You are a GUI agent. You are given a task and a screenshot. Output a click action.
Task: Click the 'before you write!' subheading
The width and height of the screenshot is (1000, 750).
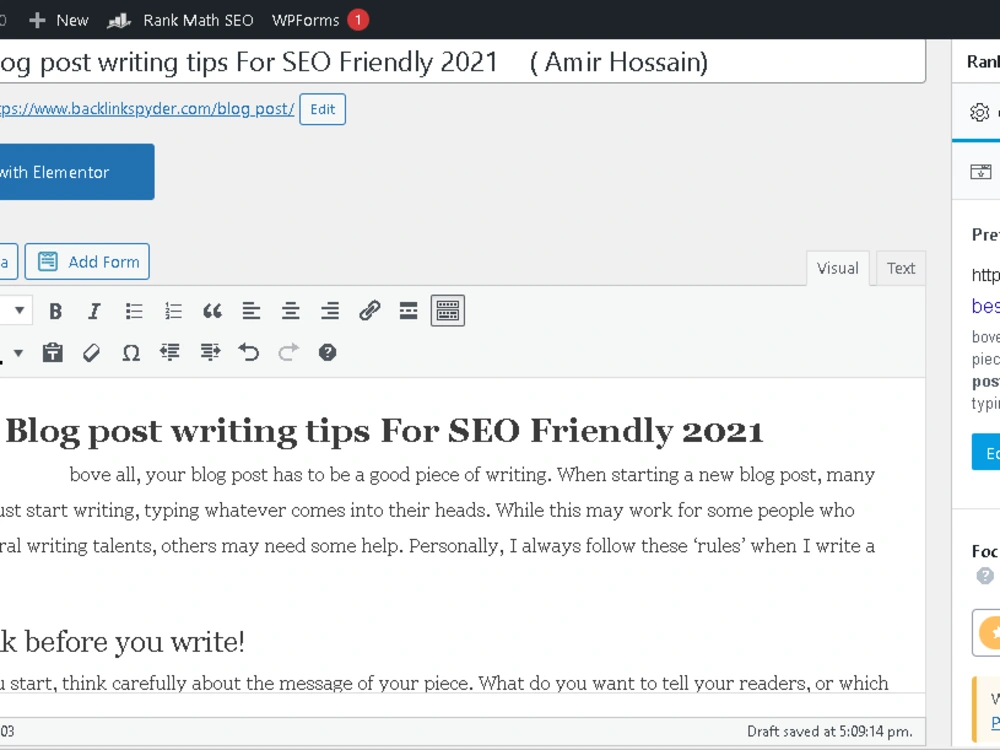point(122,642)
